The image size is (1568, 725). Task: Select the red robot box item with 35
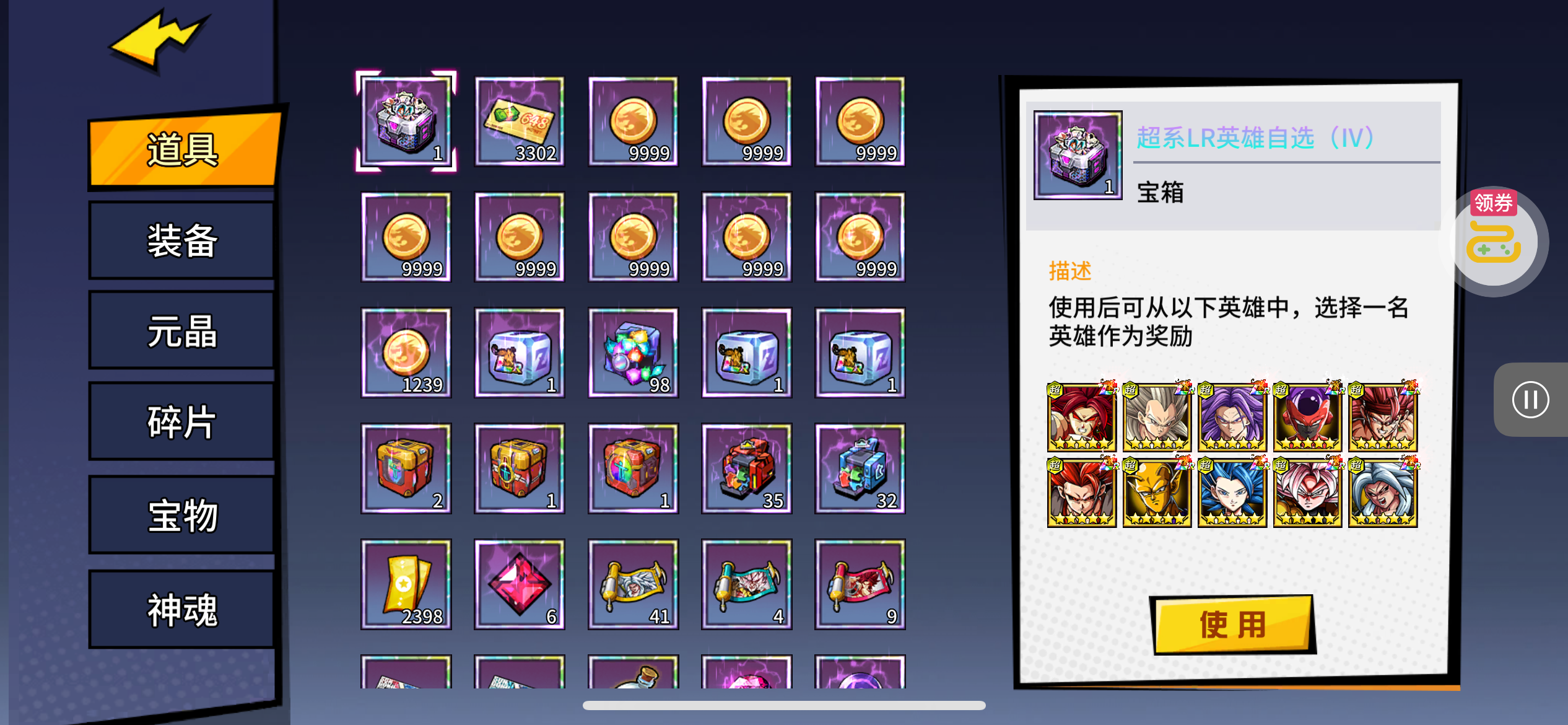(746, 468)
